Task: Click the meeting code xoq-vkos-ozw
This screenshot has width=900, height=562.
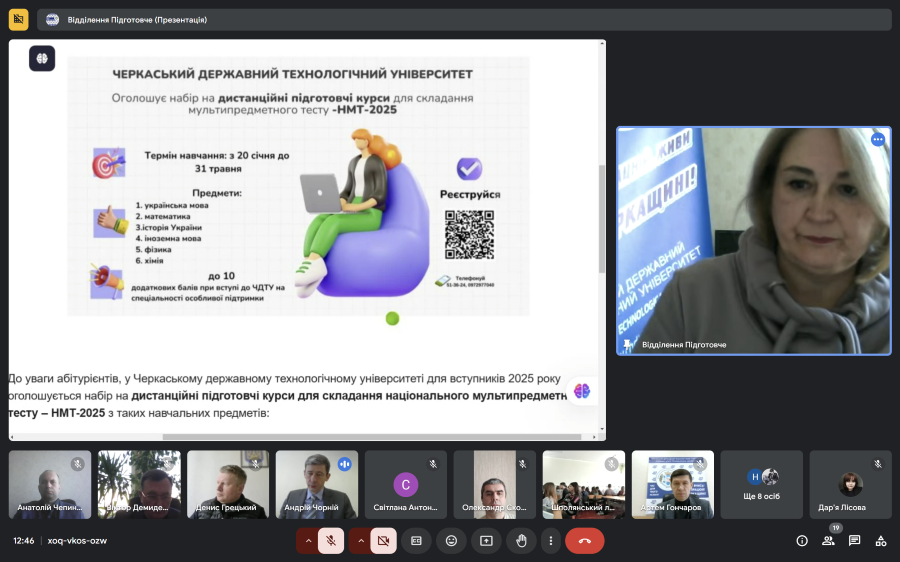Action: pyautogui.click(x=77, y=541)
